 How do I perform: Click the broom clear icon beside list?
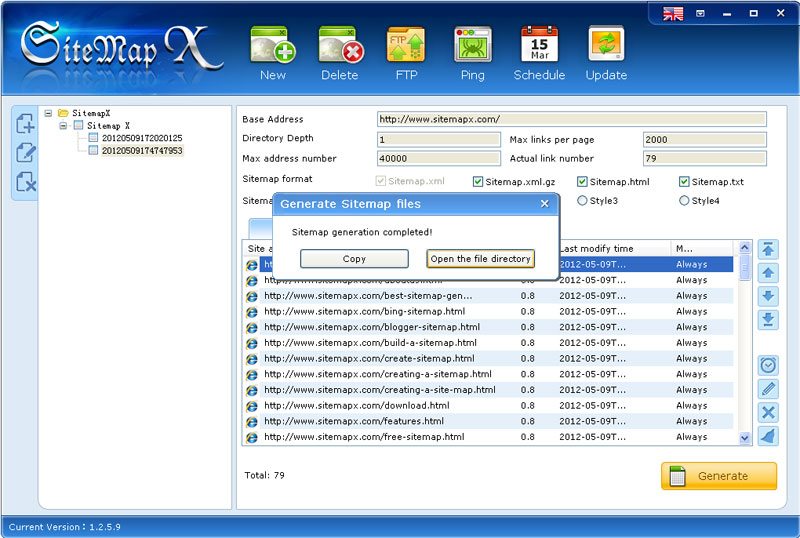click(768, 436)
